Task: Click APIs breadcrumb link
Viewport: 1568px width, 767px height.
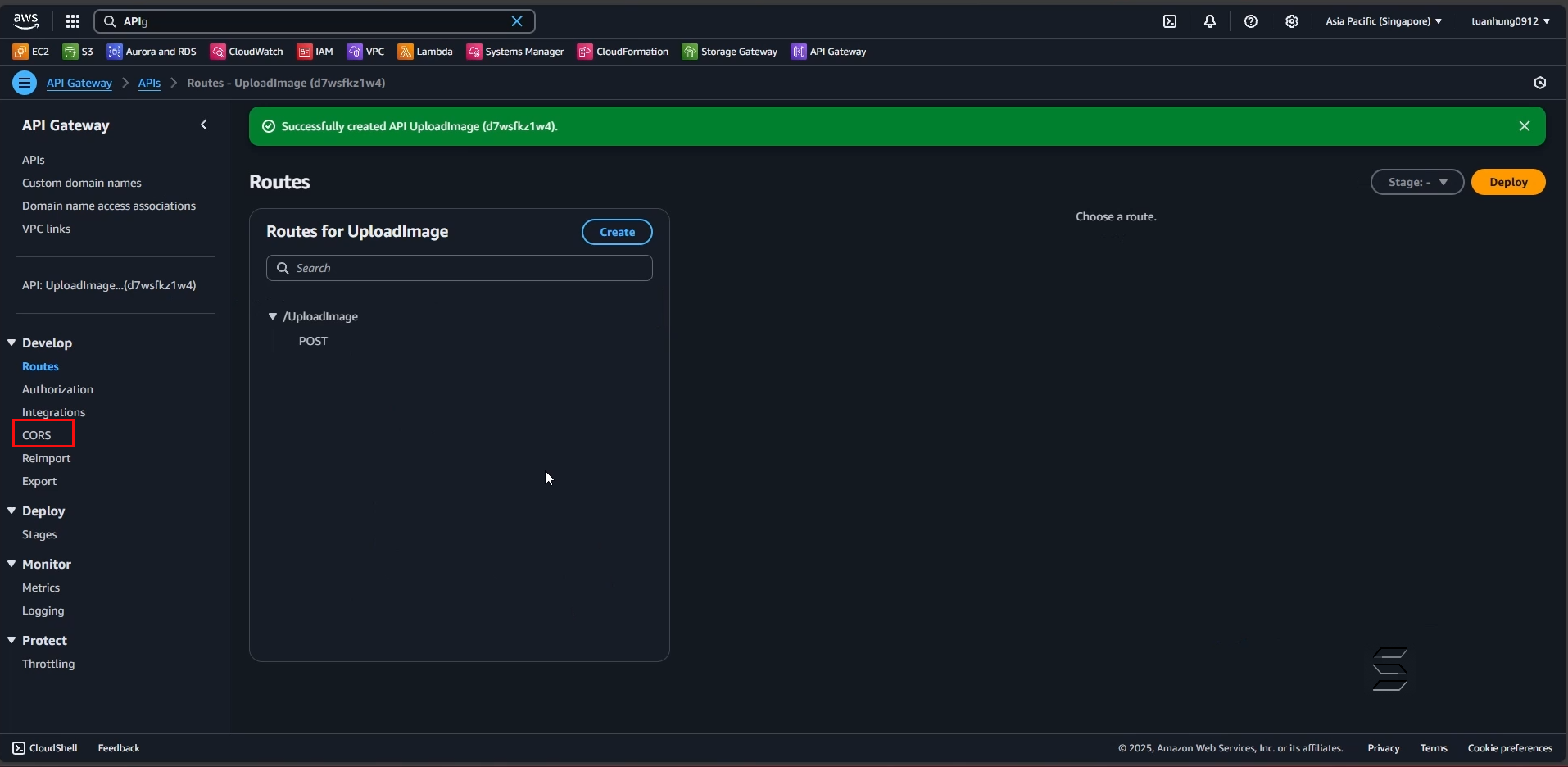Action: [x=149, y=83]
